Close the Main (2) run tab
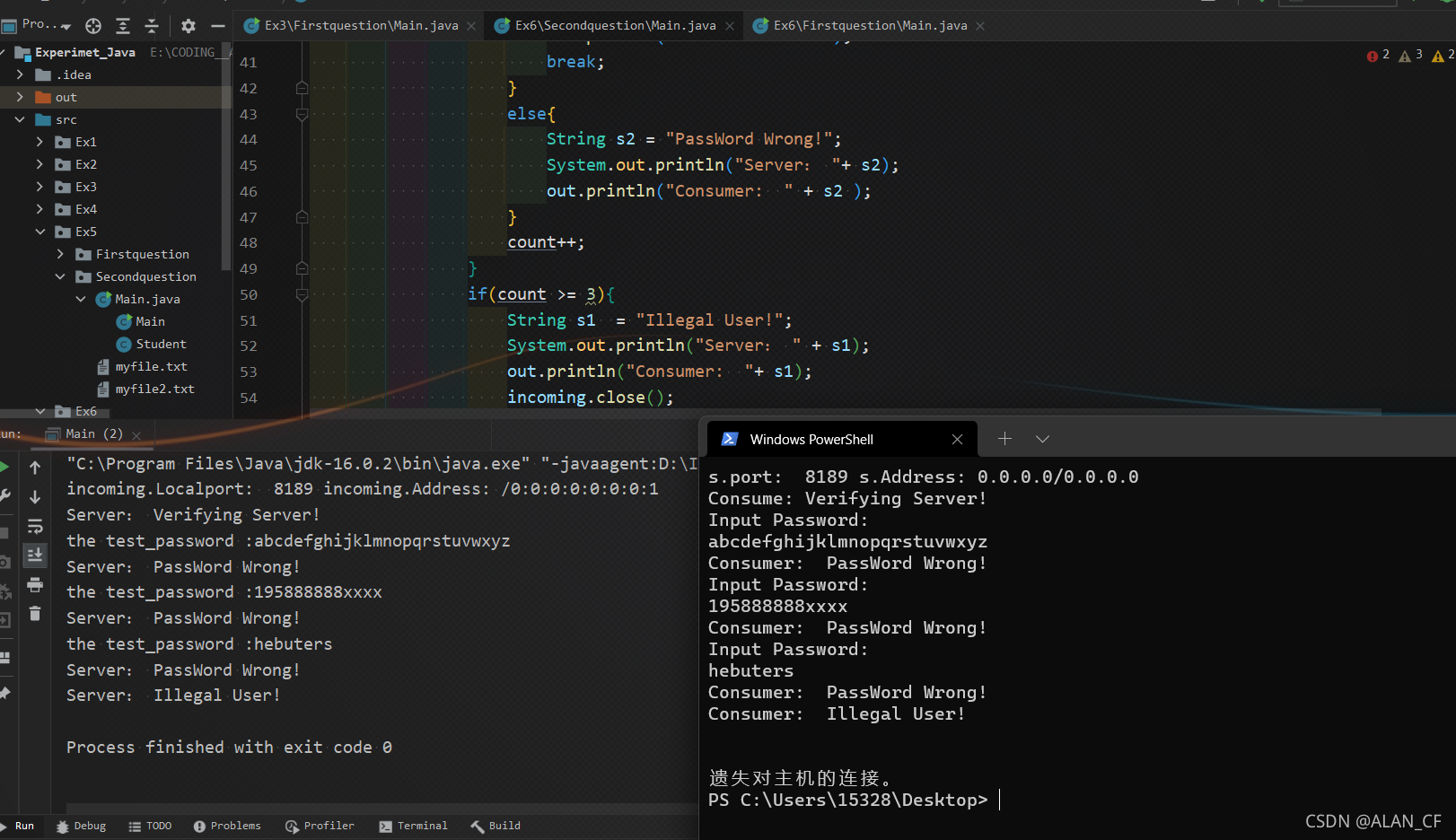This screenshot has height=840, width=1456. click(136, 435)
